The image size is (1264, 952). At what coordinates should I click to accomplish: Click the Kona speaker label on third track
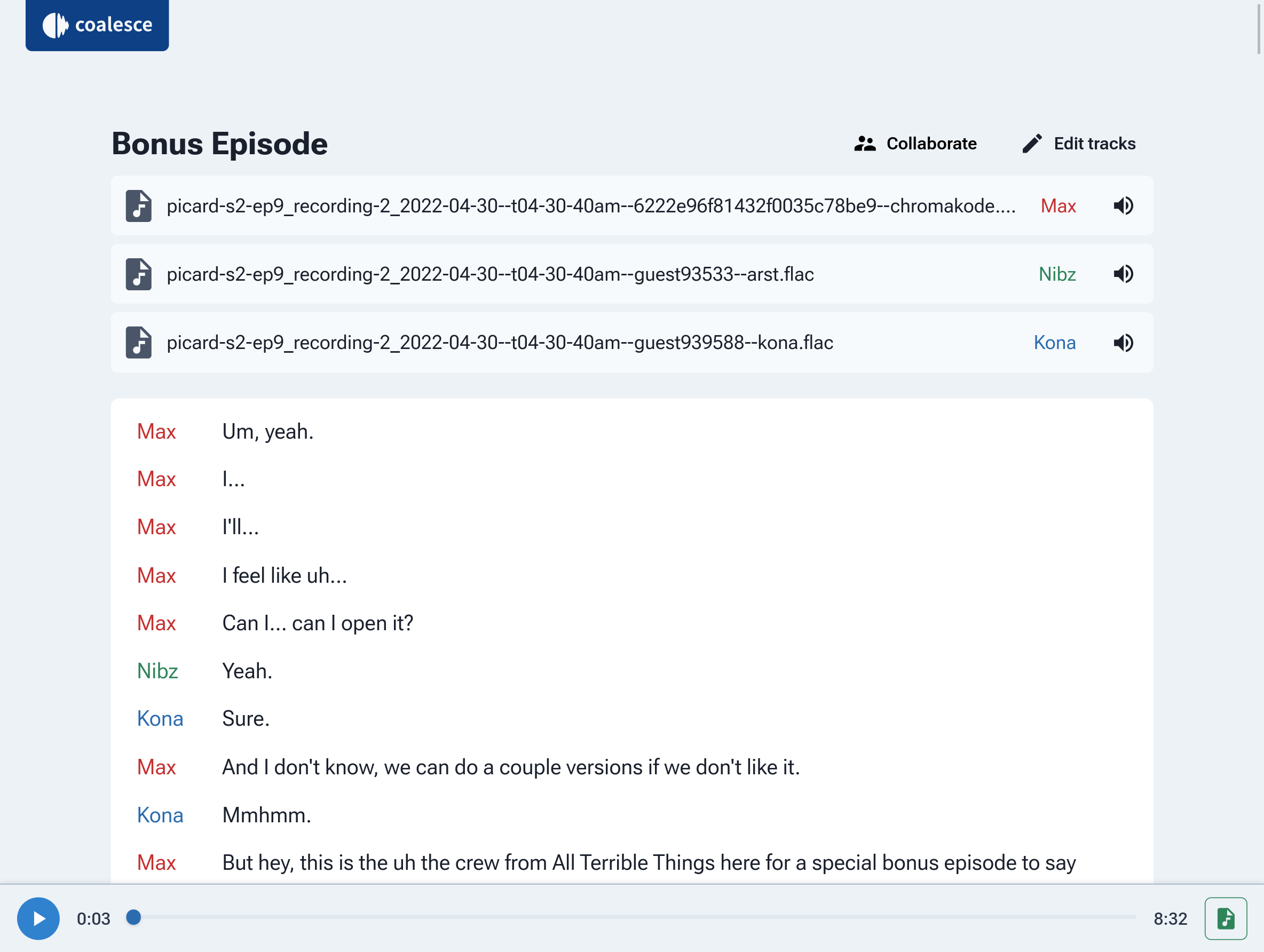click(1054, 343)
